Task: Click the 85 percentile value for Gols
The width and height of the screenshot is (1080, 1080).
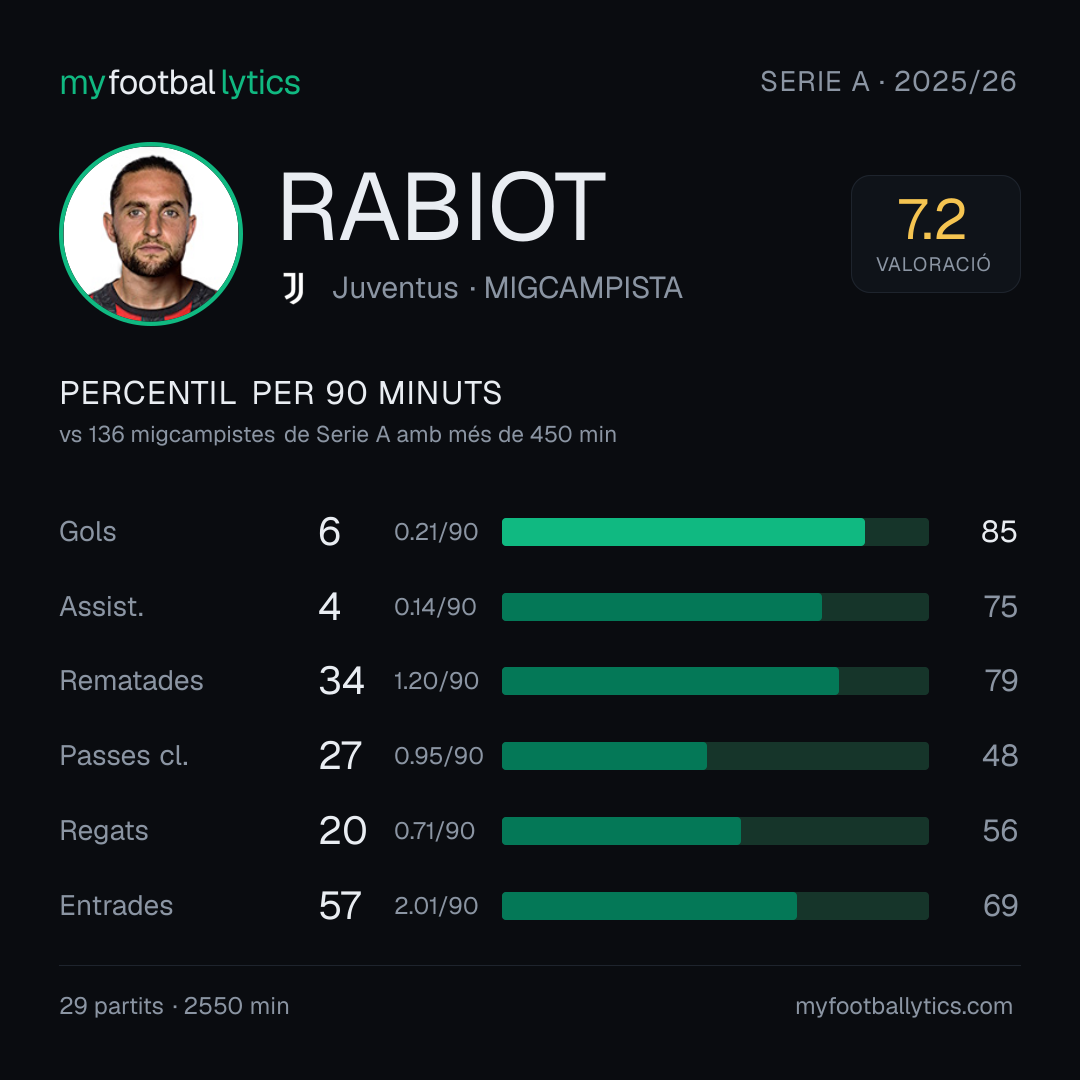Action: (999, 532)
